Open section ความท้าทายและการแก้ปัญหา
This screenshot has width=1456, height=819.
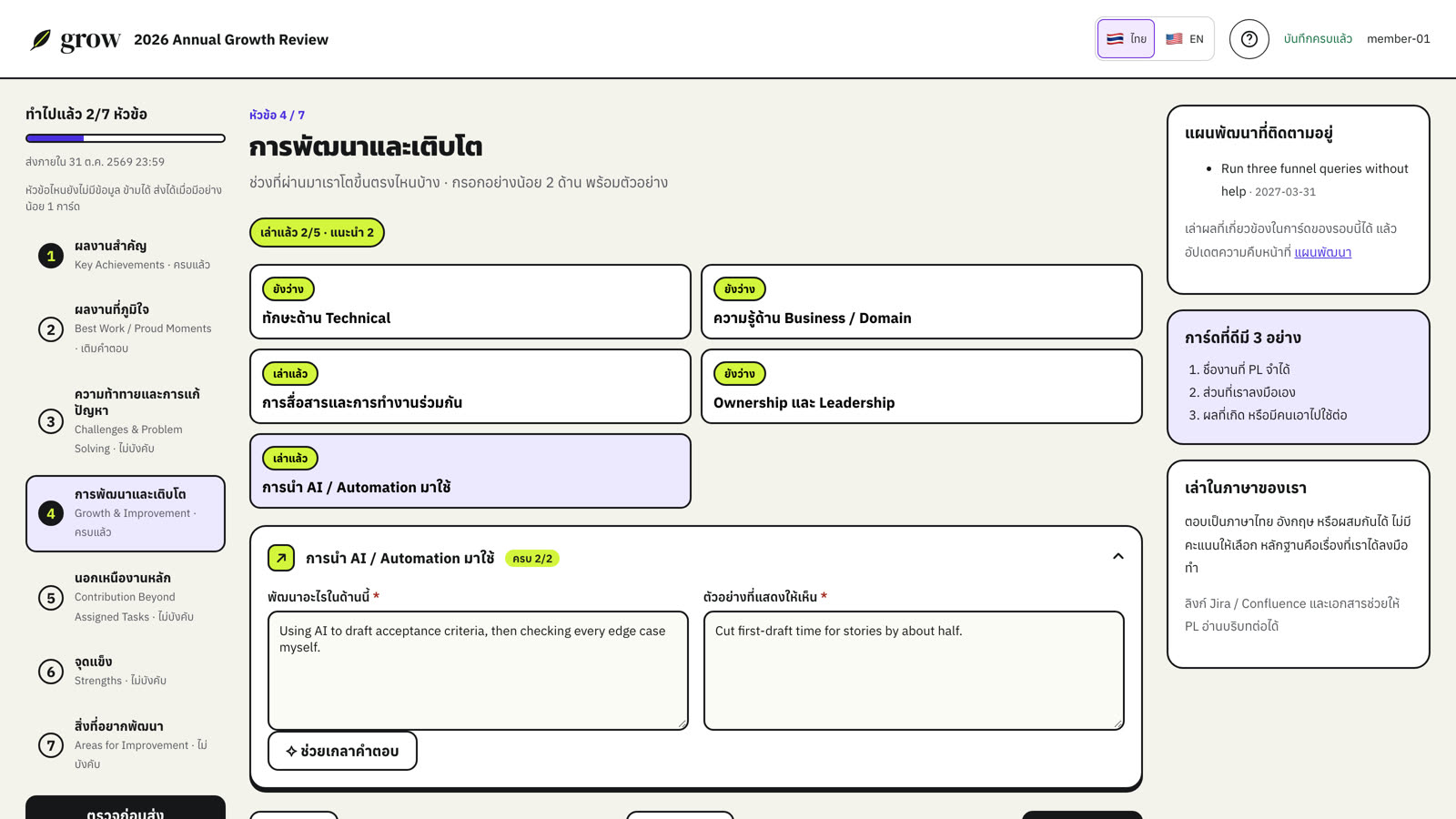coord(126,420)
